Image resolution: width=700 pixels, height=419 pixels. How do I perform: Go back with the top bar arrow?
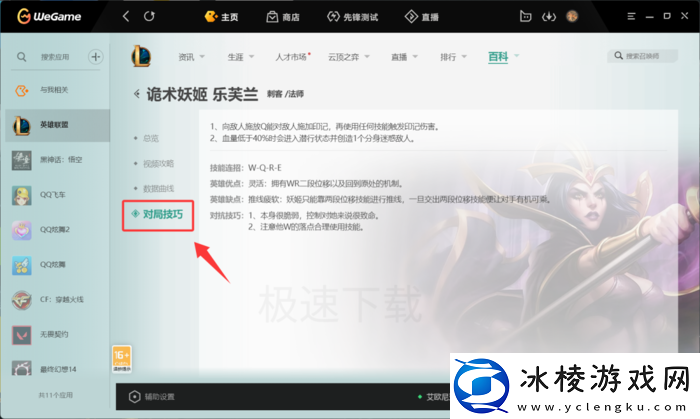(x=126, y=17)
